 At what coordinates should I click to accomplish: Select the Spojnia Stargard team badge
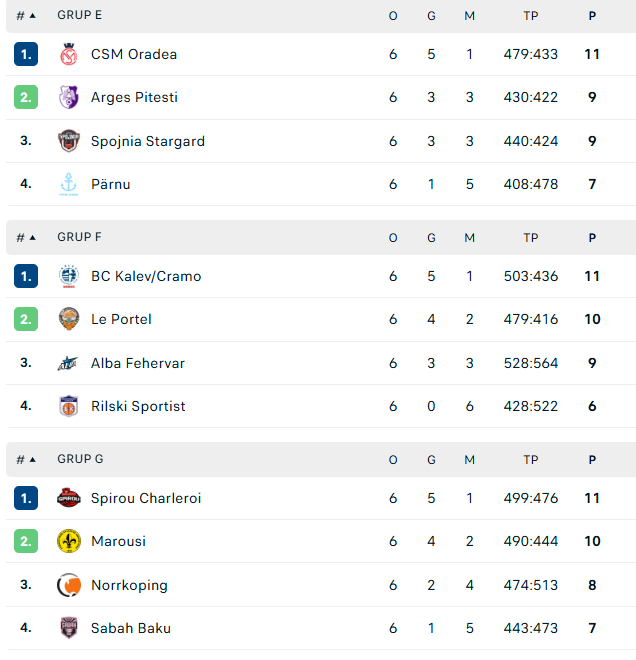click(69, 141)
